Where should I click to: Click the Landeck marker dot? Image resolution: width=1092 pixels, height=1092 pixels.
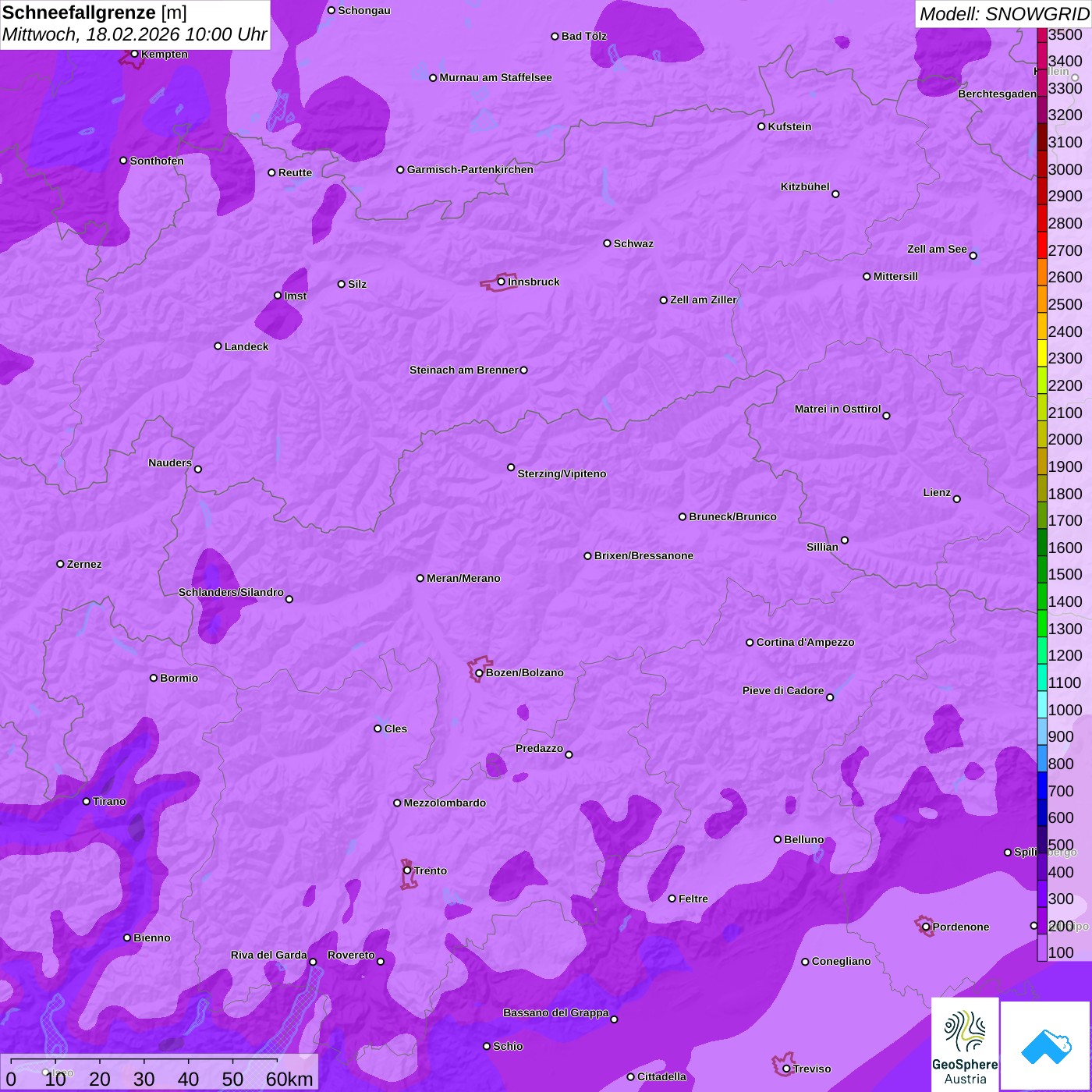218,346
